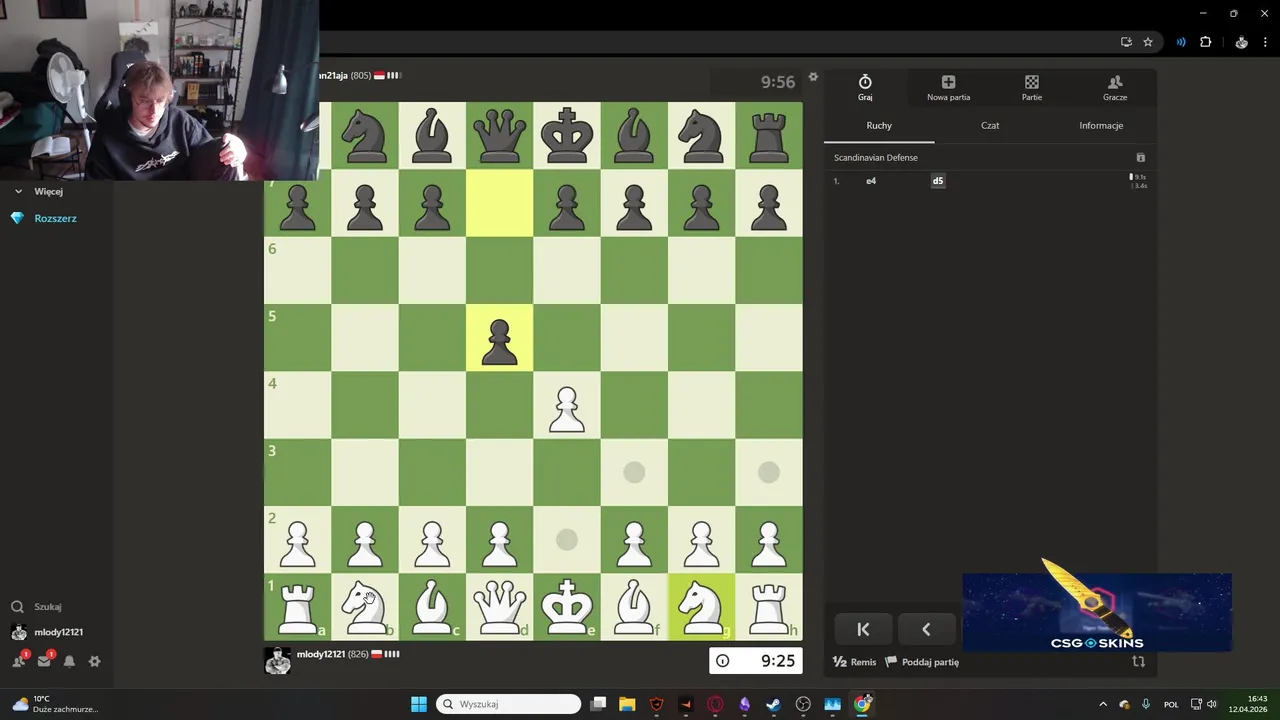Offer a draw with Remis
Image resolution: width=1280 pixels, height=720 pixels.
point(855,662)
